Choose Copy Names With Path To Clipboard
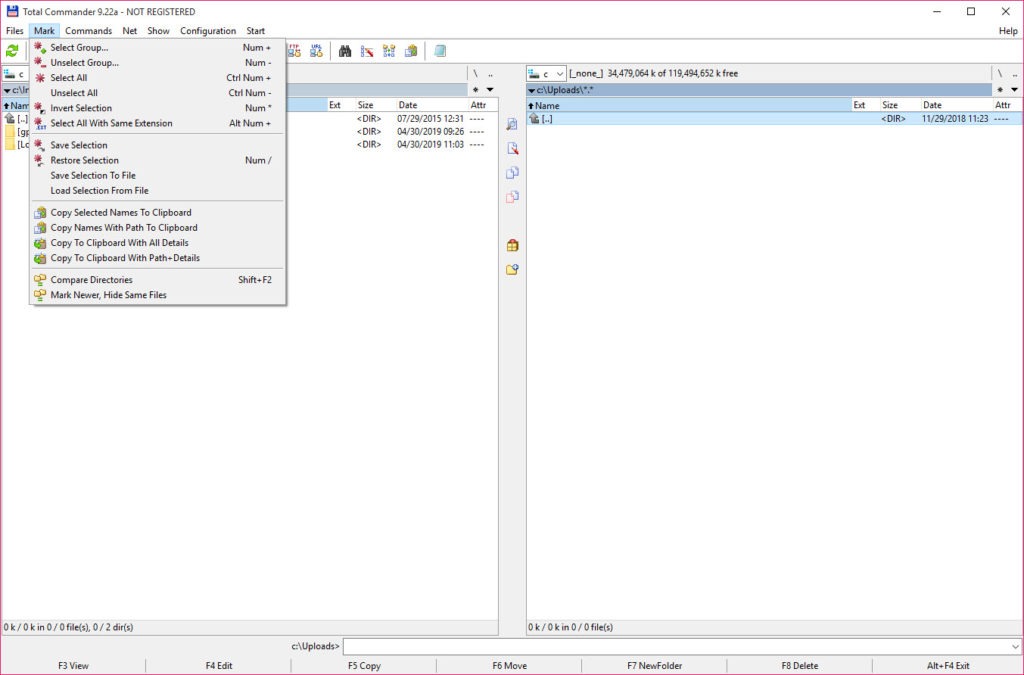 coord(157,227)
